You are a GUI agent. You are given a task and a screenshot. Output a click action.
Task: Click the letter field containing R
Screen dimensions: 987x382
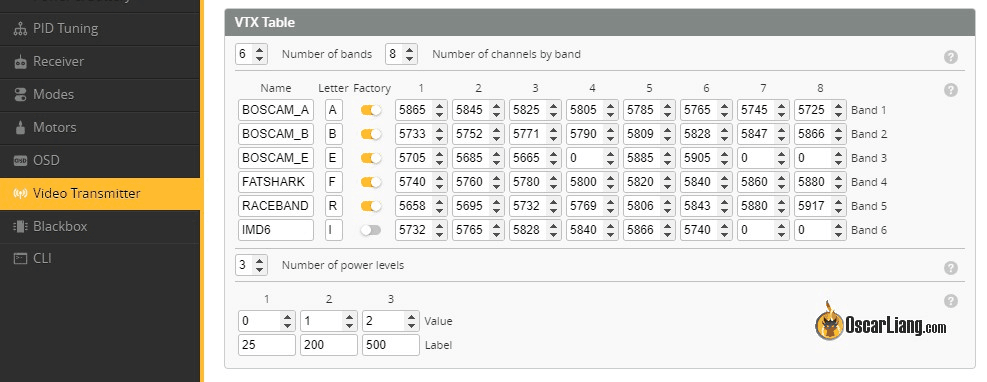click(334, 206)
